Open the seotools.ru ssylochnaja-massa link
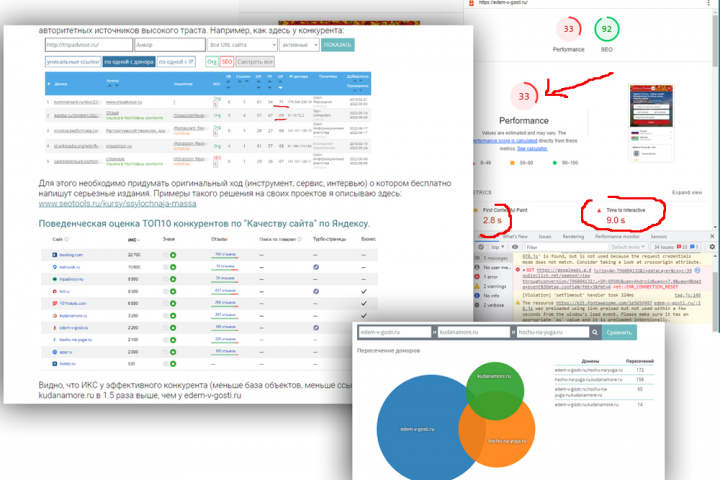Image resolution: width=720 pixels, height=480 pixels. tap(118, 203)
